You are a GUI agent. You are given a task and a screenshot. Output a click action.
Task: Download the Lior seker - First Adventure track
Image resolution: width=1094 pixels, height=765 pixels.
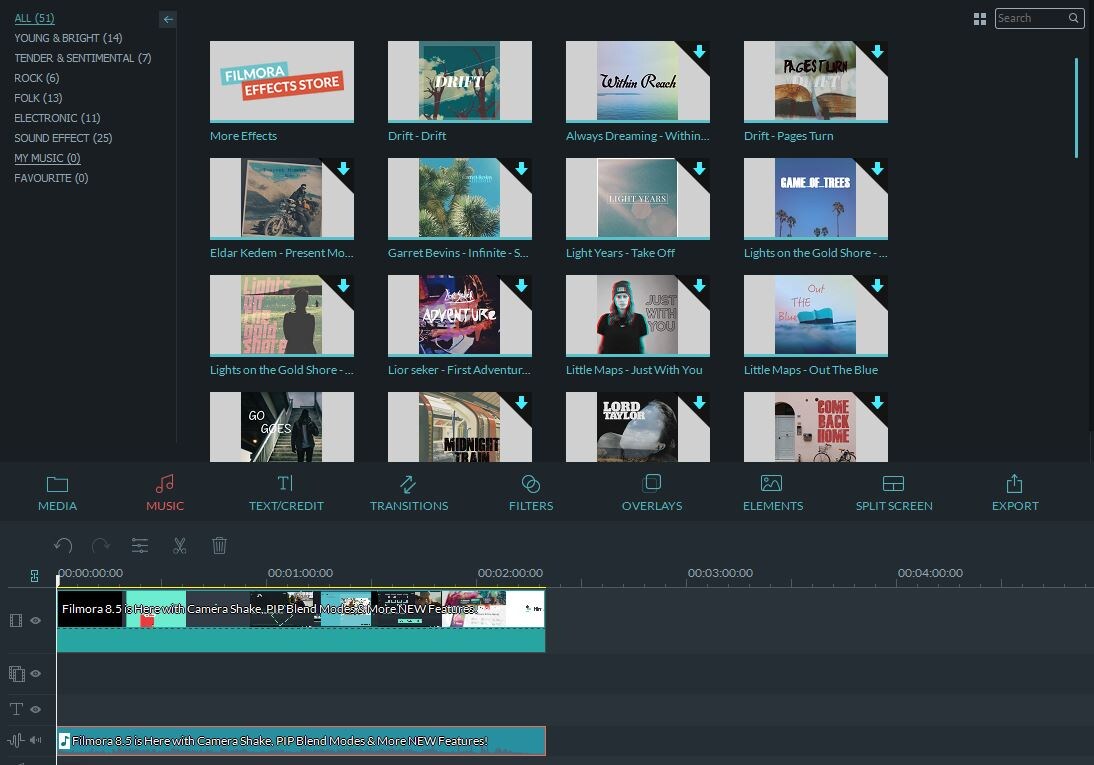[521, 285]
